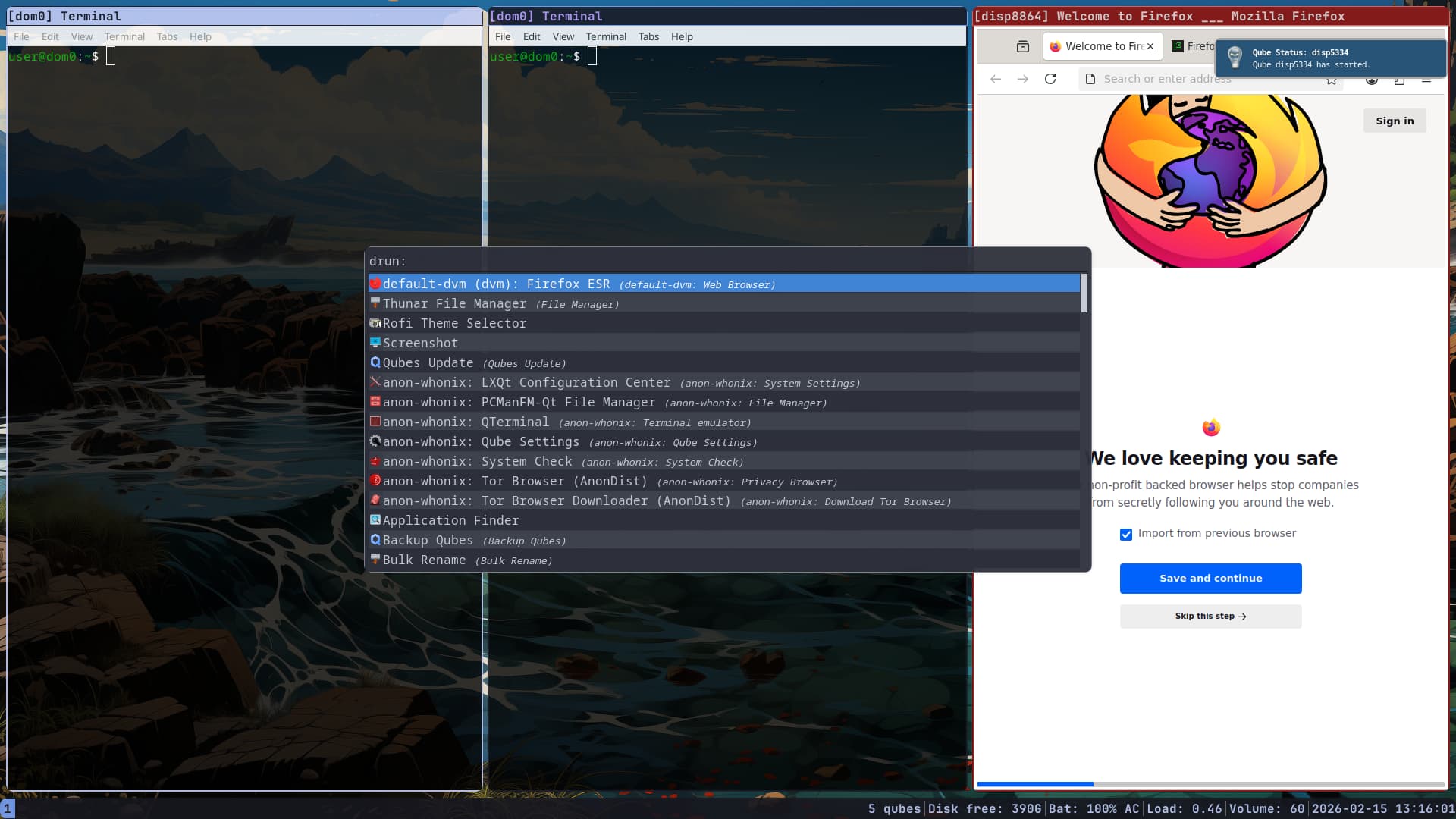Click Save and continue button
Viewport: 1456px width, 819px height.
(x=1210, y=578)
